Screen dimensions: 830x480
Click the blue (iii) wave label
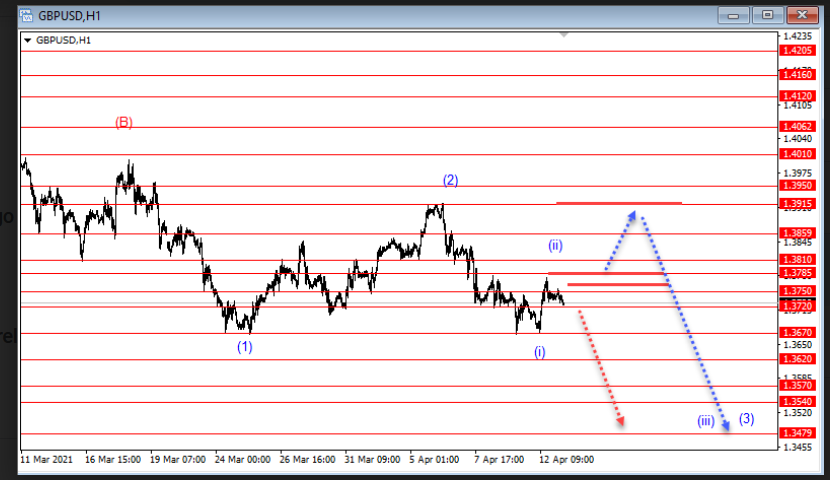click(705, 421)
